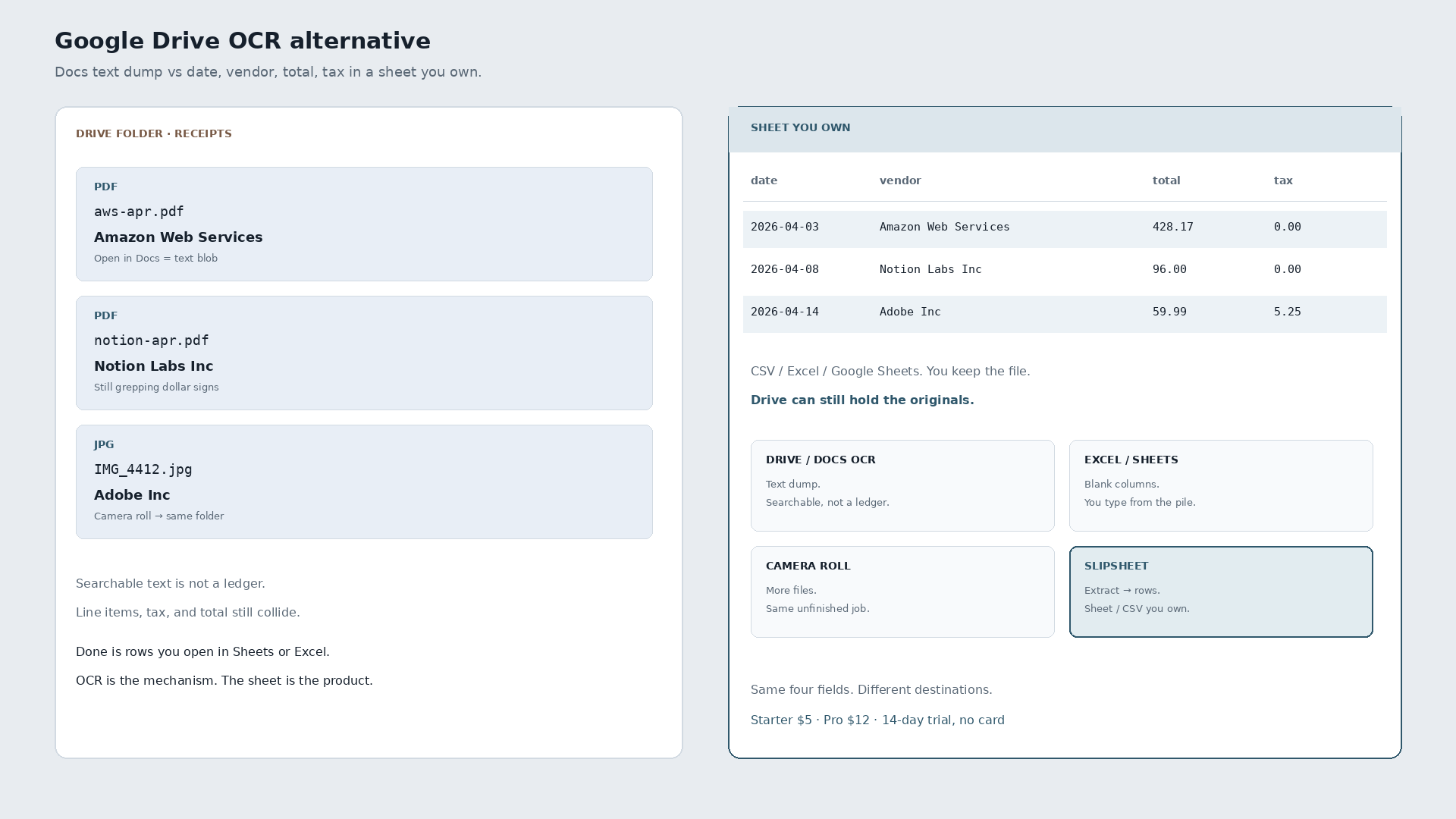Click the total value 96.00
Image resolution: width=1456 pixels, height=819 pixels.
click(x=1169, y=269)
